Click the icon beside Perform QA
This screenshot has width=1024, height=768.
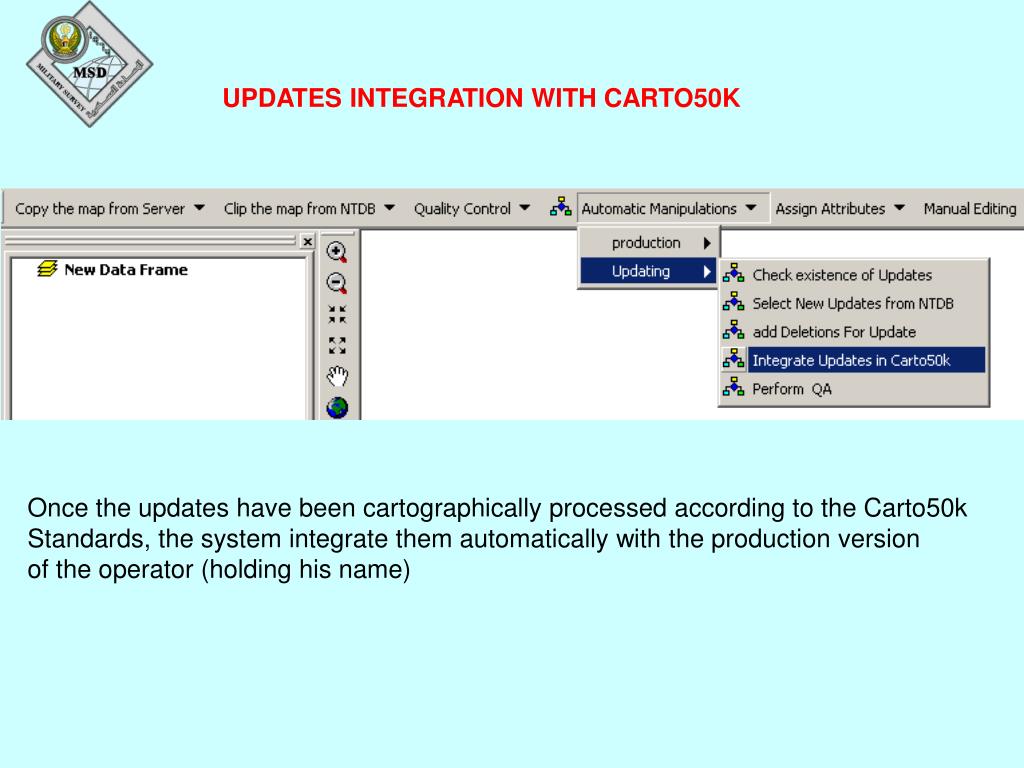pyautogui.click(x=733, y=388)
